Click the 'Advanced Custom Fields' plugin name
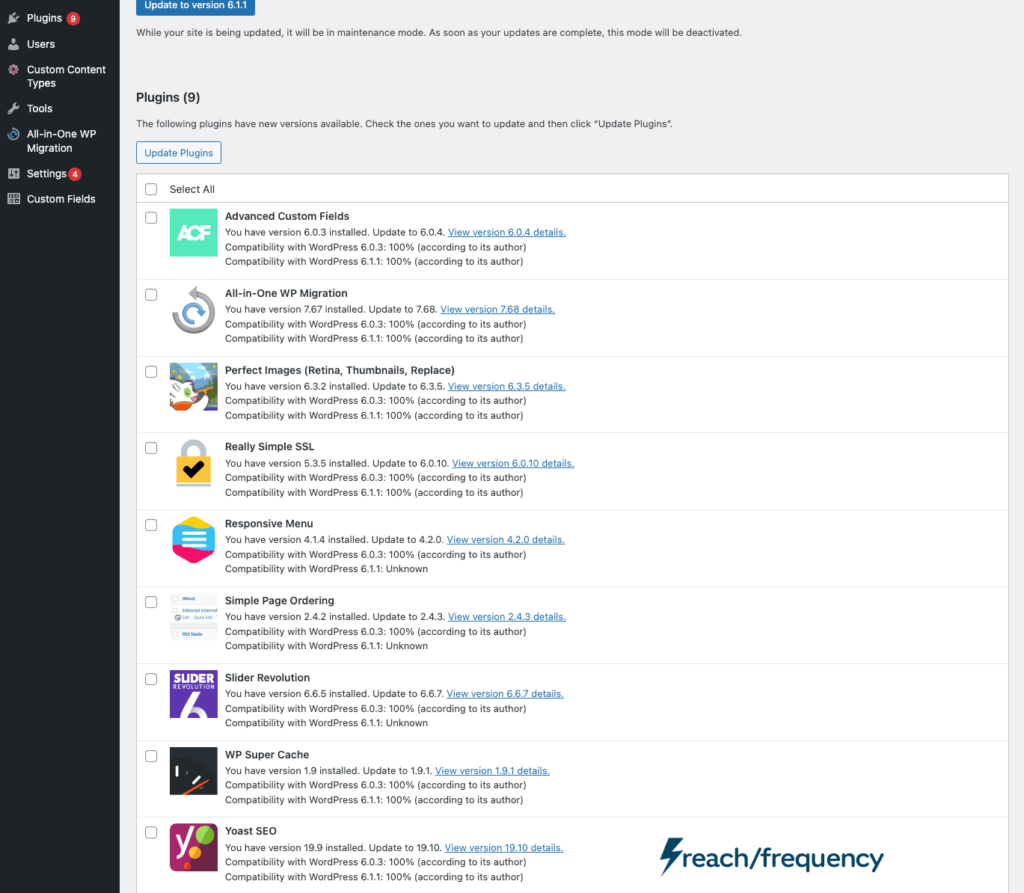The width and height of the screenshot is (1024, 893). pos(287,216)
